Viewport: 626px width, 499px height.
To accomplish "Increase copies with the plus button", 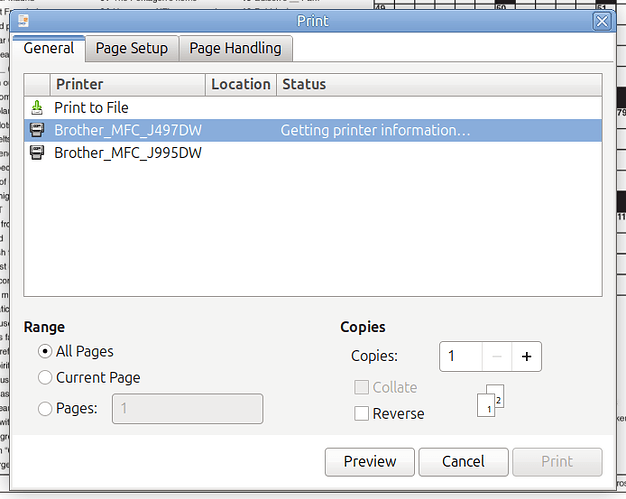I will (525, 356).
